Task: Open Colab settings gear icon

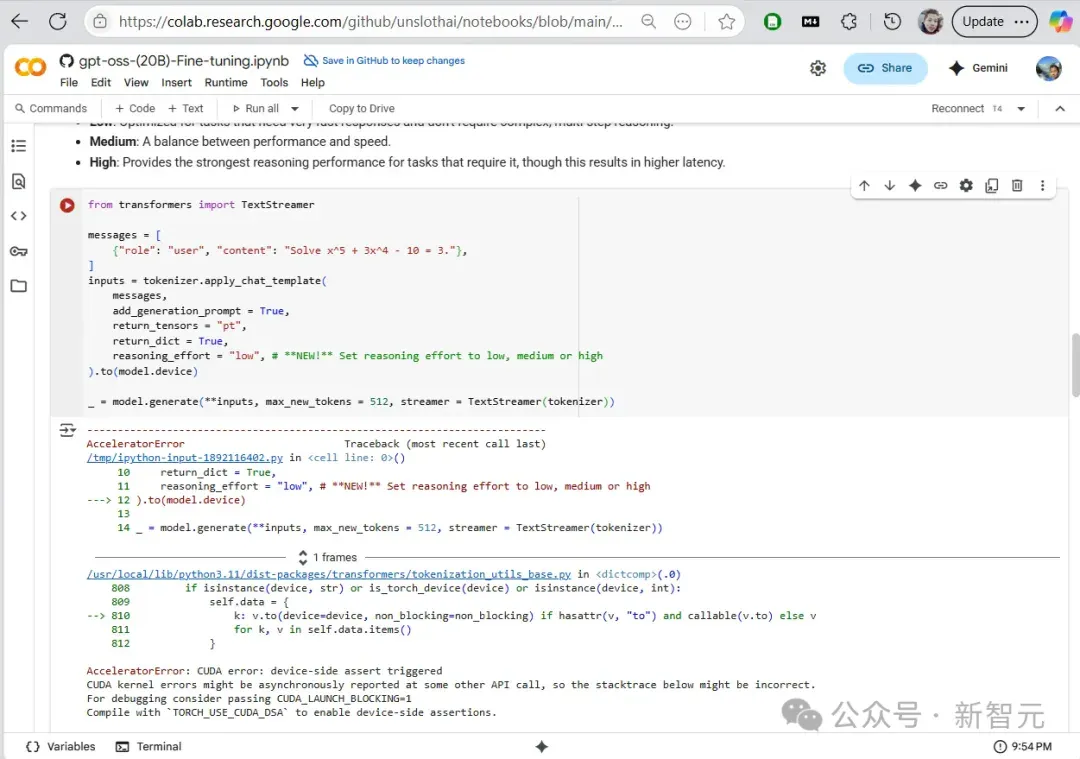Action: click(818, 68)
